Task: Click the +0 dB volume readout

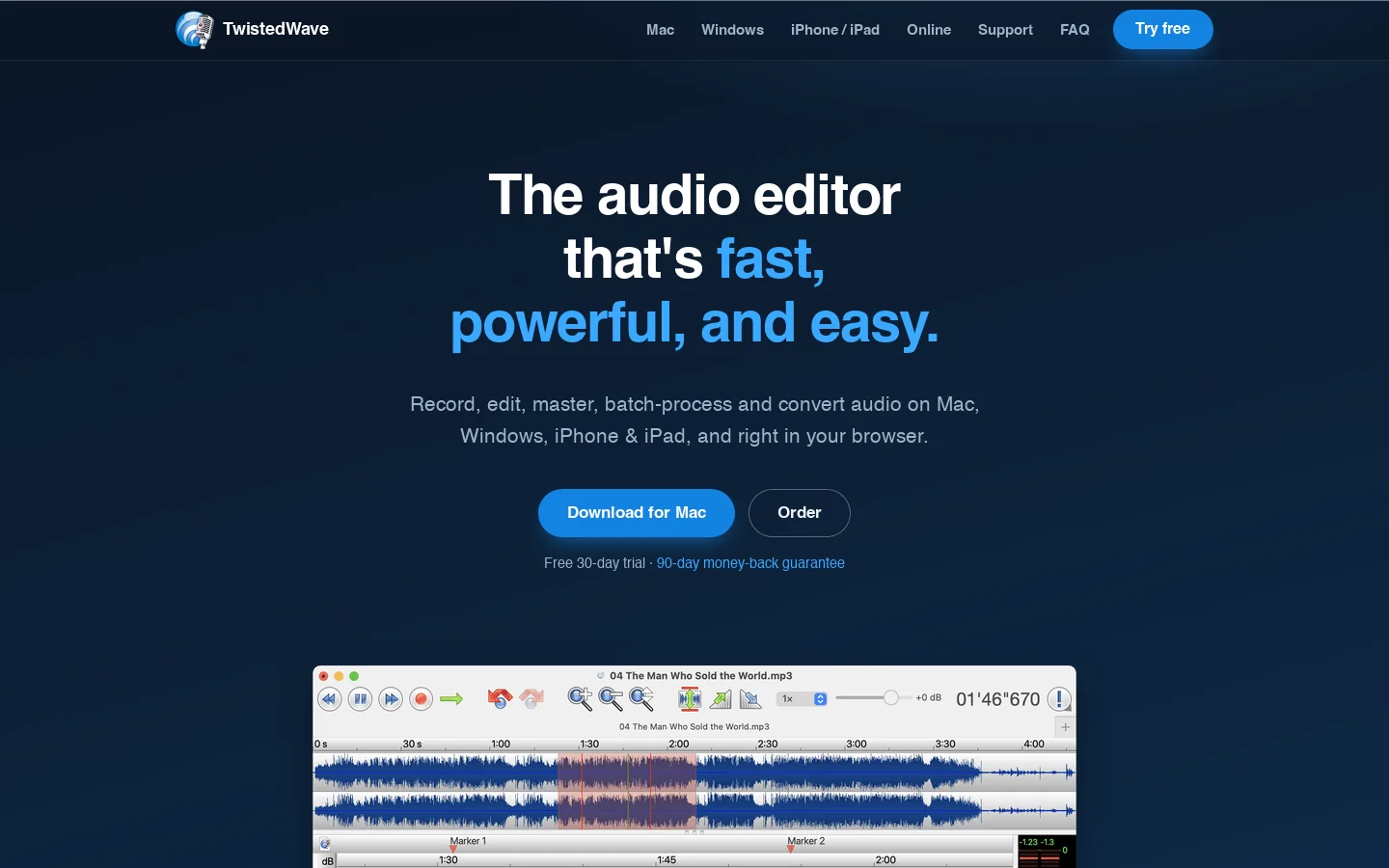Action: 929,697
